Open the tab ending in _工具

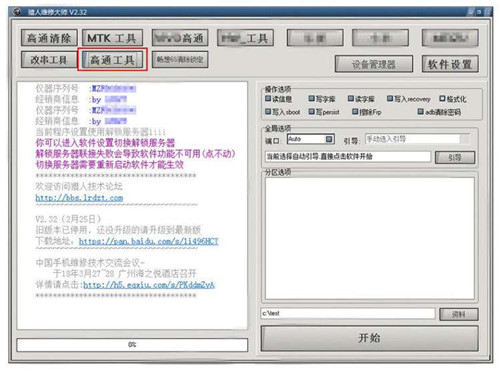click(245, 38)
